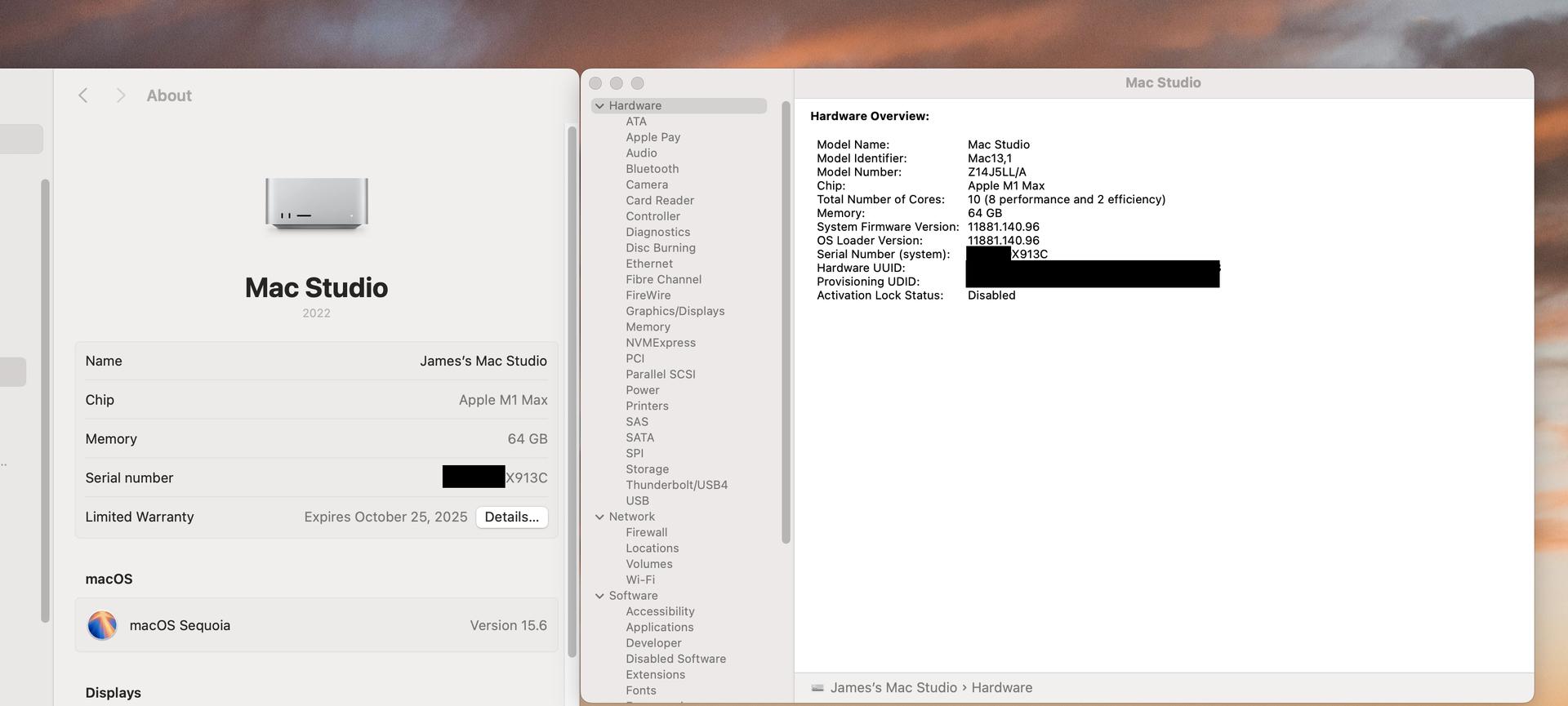Select Camera in the sidebar
This screenshot has height=706, width=1568.
tap(647, 184)
